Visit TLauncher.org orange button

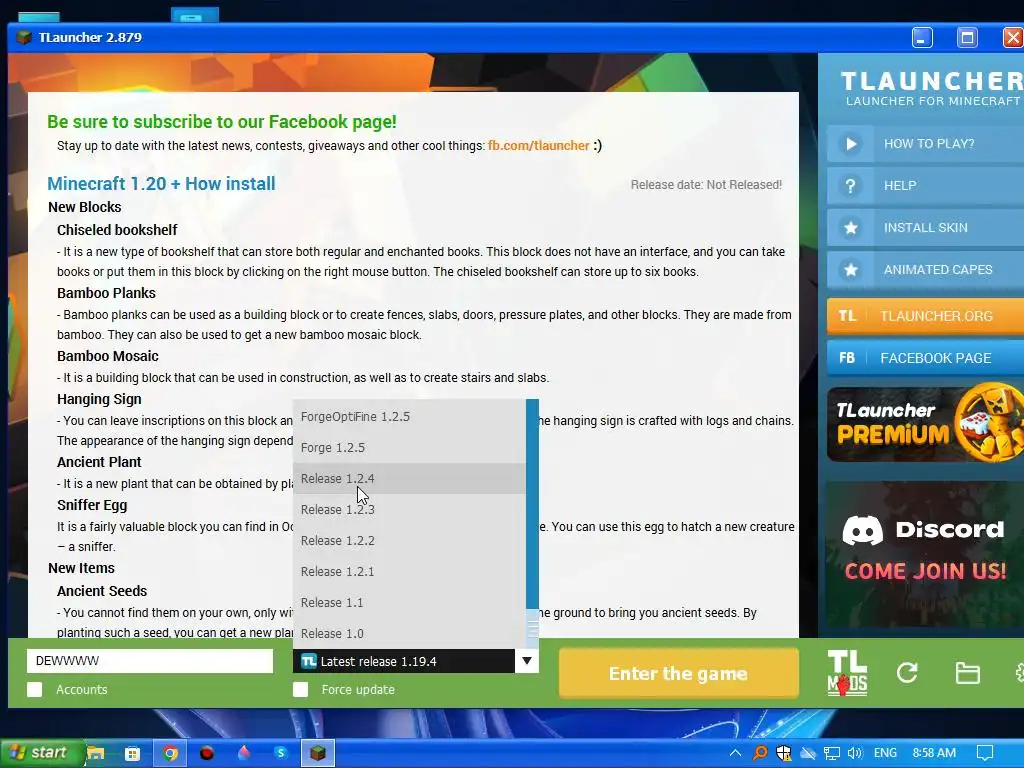(x=925, y=316)
